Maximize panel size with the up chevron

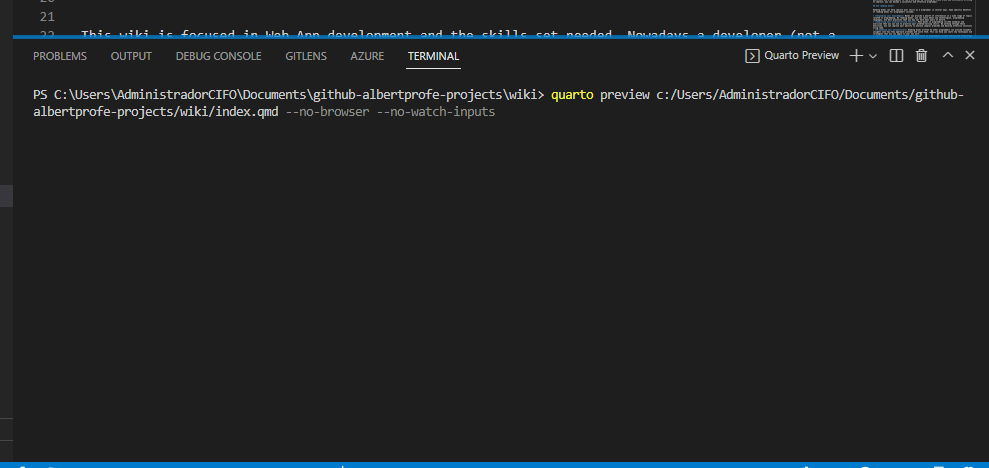(x=948, y=56)
